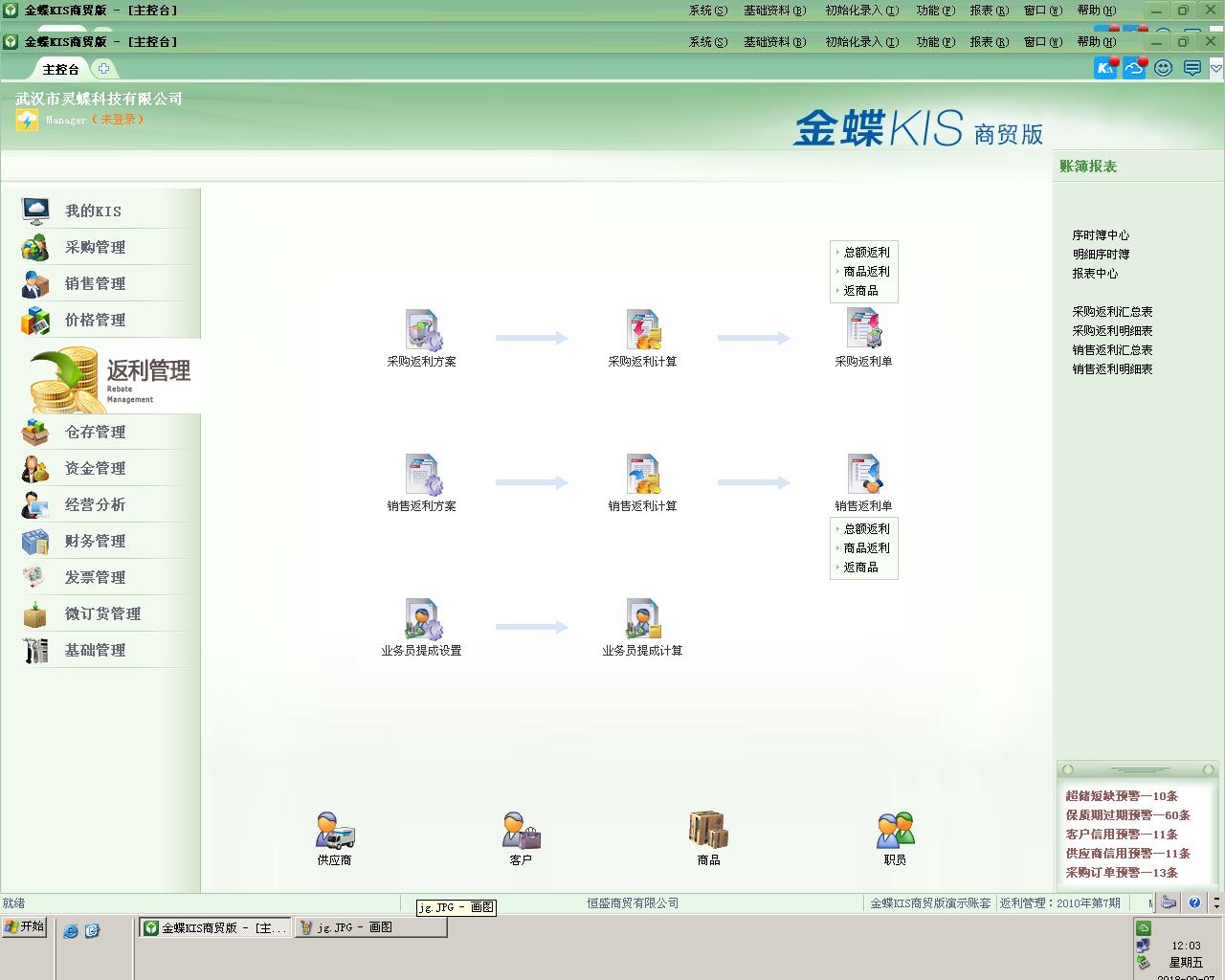Image resolution: width=1225 pixels, height=980 pixels.
Task: Open the 销售返利计算 icon
Action: pos(643,475)
